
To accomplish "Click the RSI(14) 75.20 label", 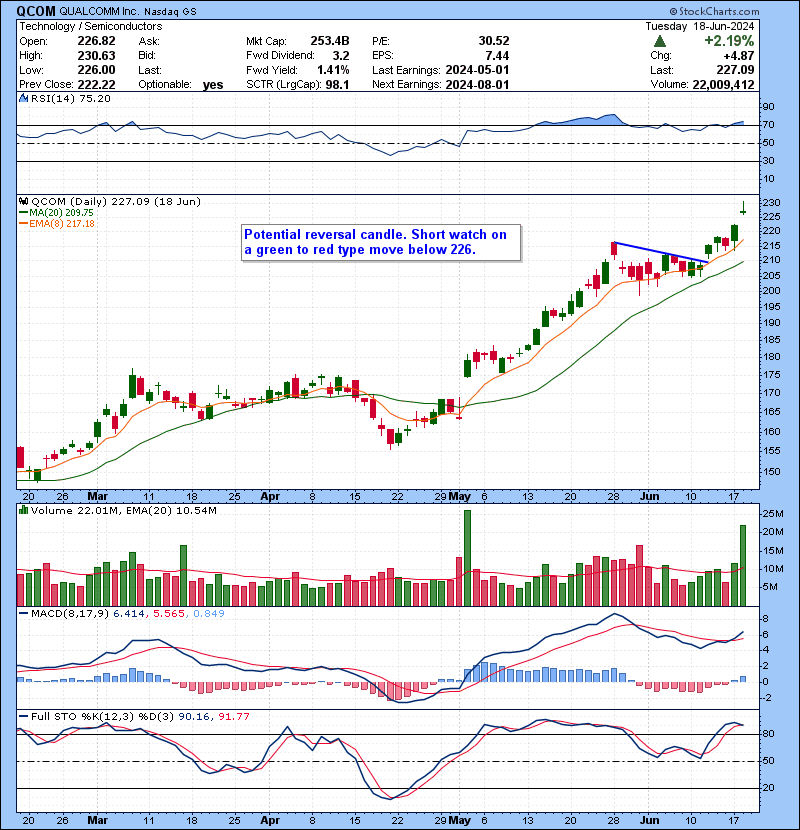I will point(70,98).
